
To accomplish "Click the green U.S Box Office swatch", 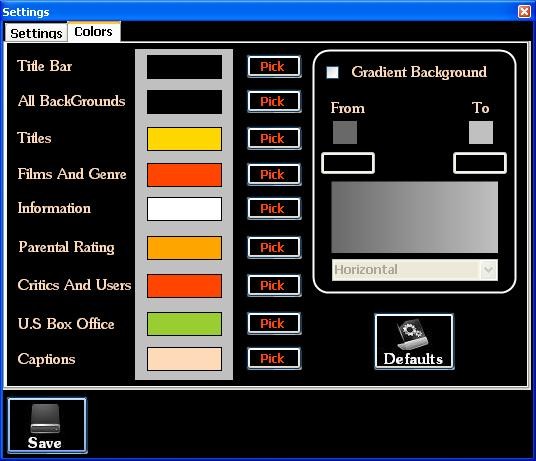I will (184, 324).
